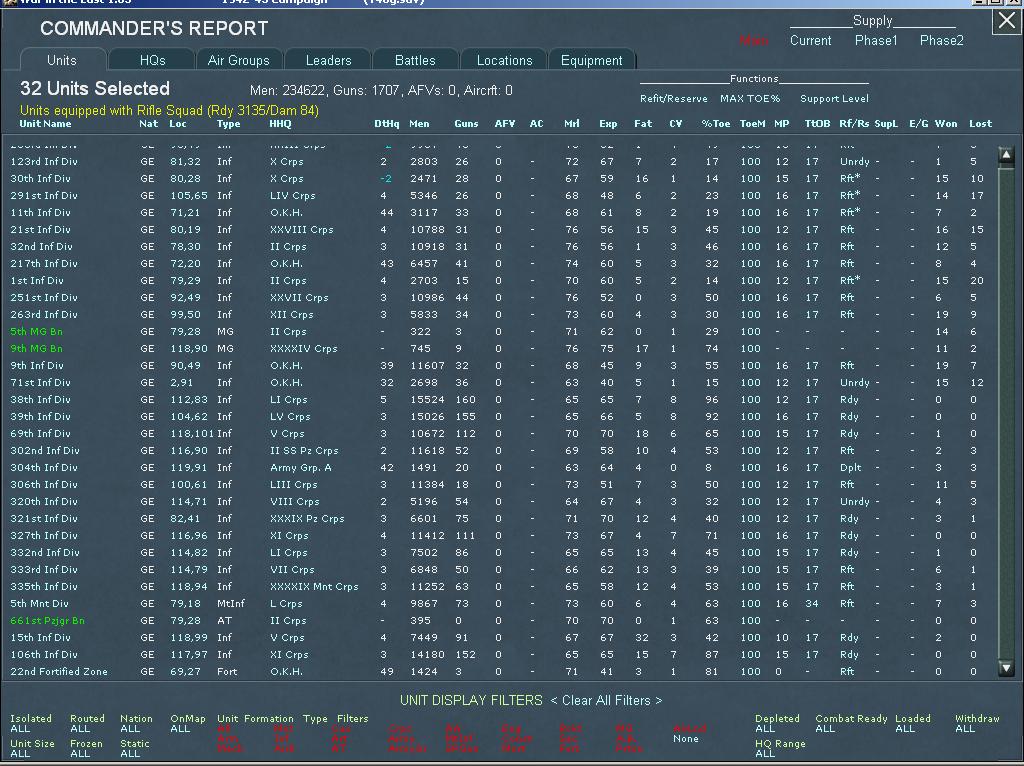Click HHQ XXXXIX Mnt Crps for 335th Inf Div
The image size is (1024, 766).
pos(314,586)
